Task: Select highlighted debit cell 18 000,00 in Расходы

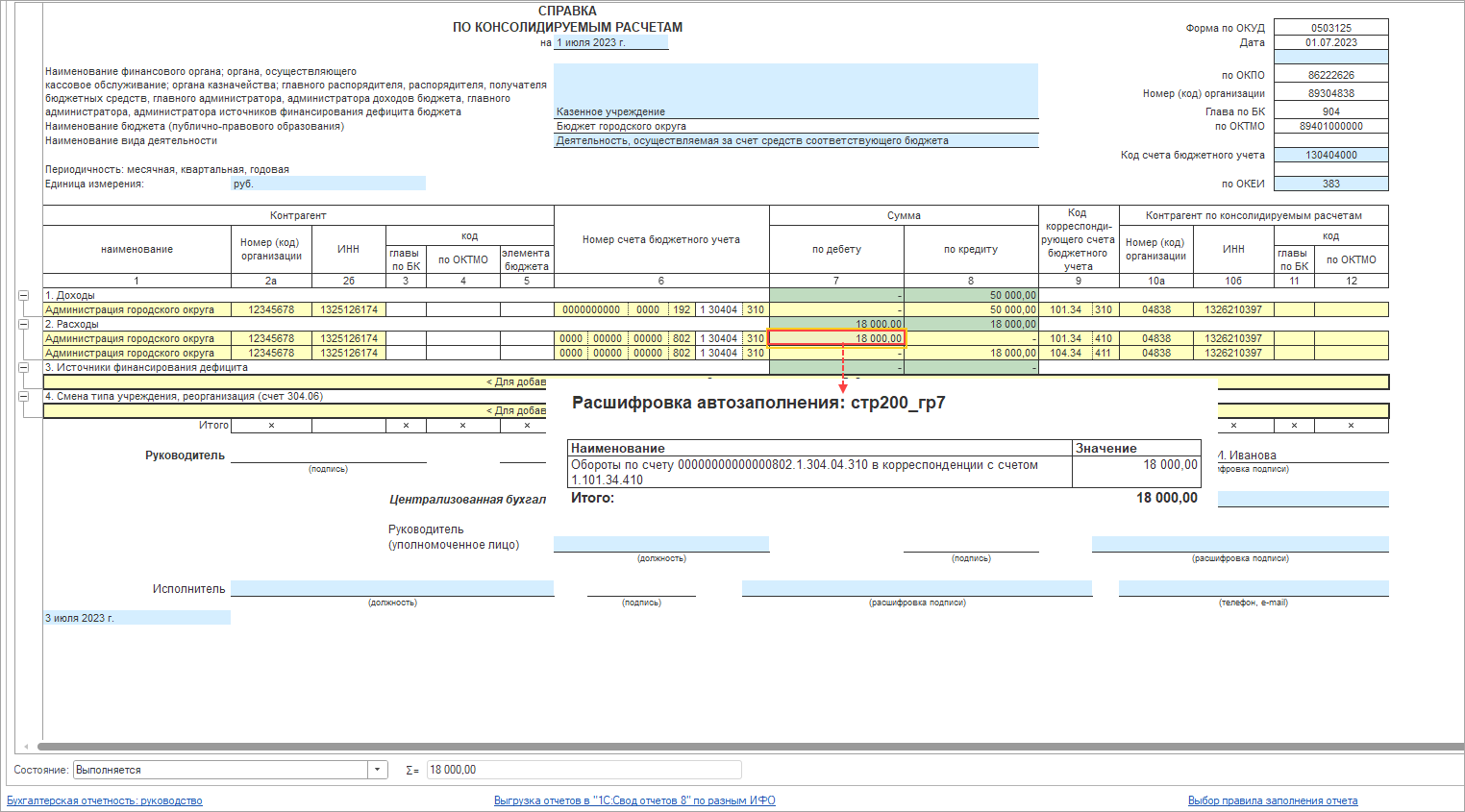Action: (836, 338)
